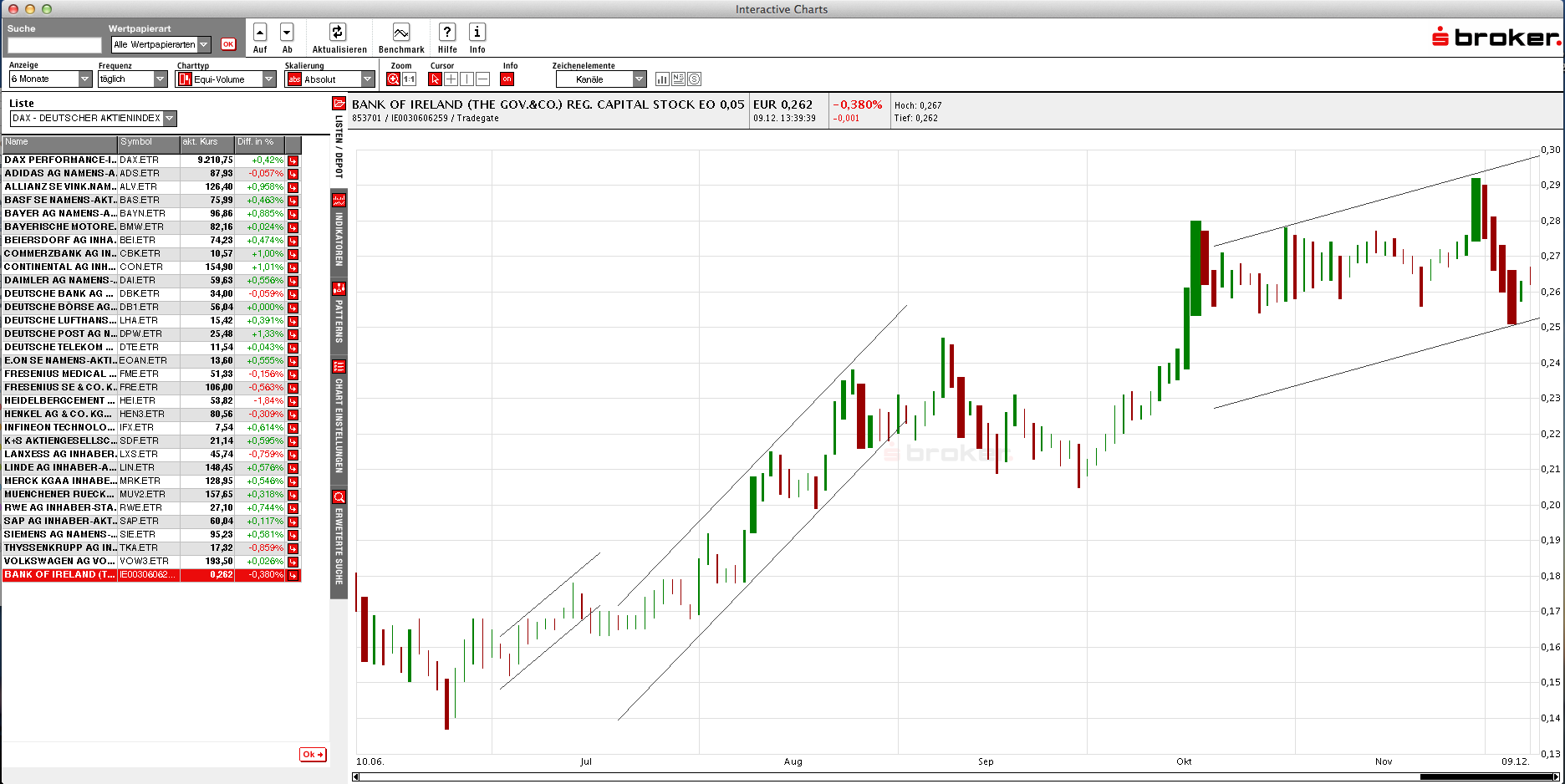Open the Benchmark chart tool
The width and height of the screenshot is (1565, 784).
401,33
